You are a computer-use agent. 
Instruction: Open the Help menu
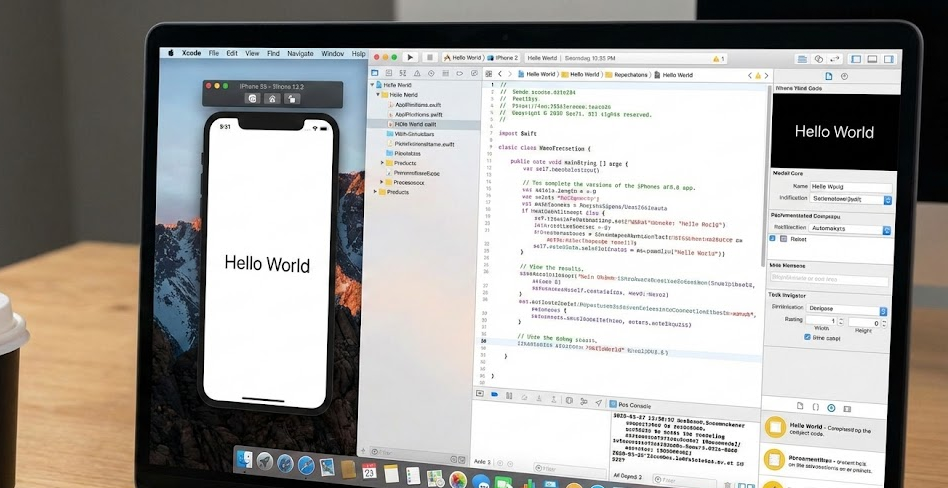[359, 54]
